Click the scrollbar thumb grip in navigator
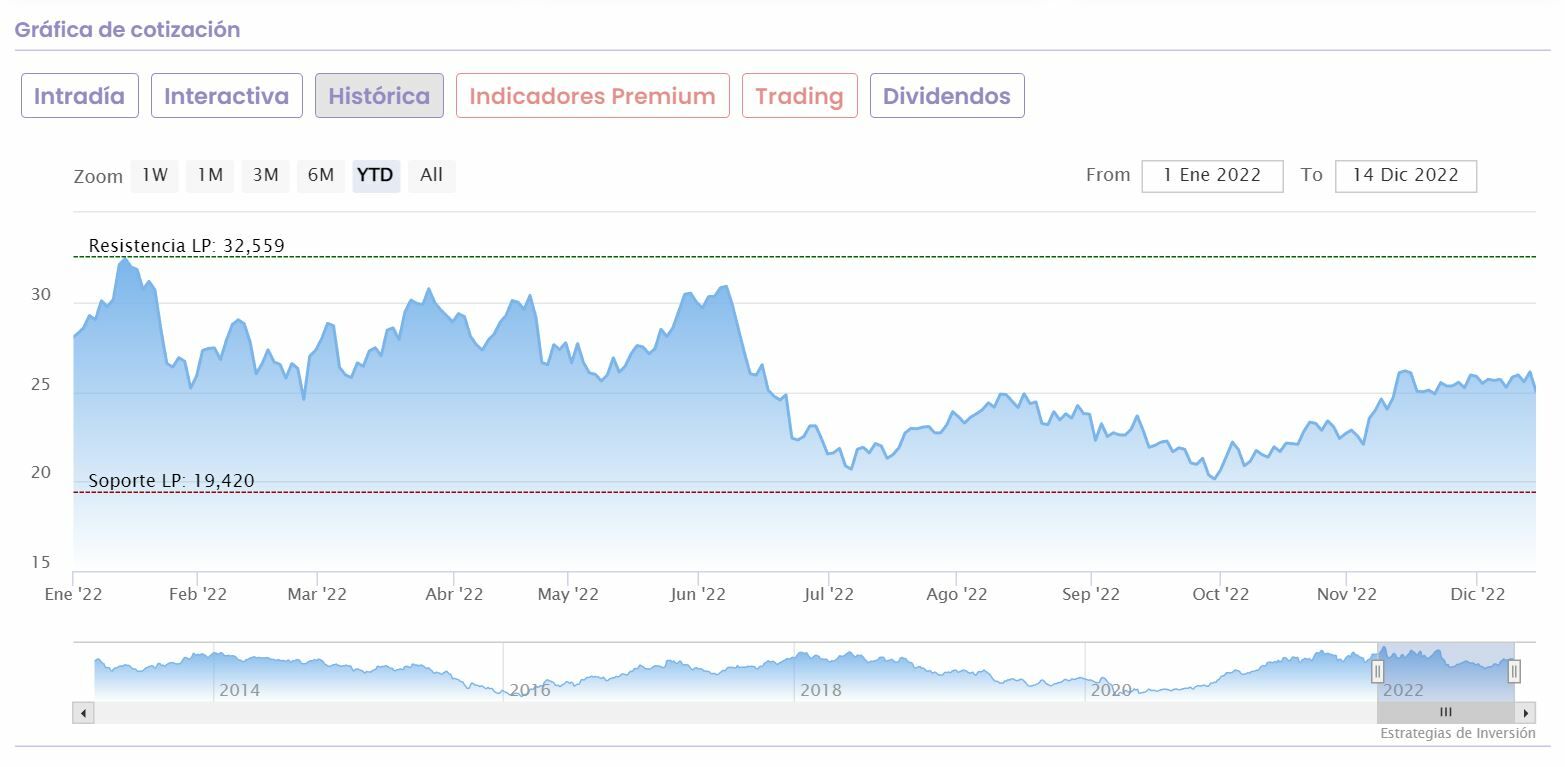 click(1445, 713)
